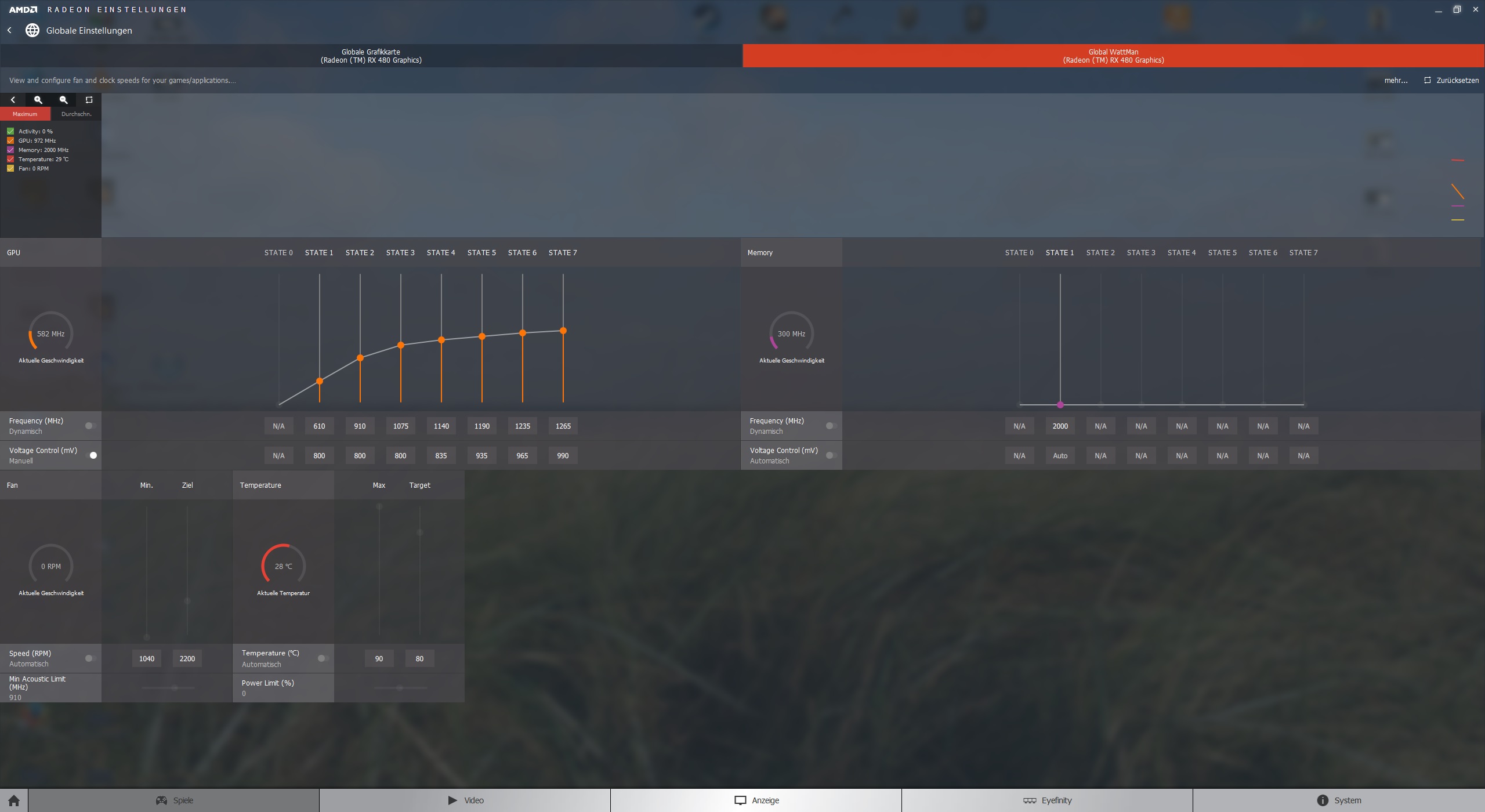Viewport: 1485px width, 812px height.
Task: Uncheck the Activity graph checkbox
Action: (10, 131)
